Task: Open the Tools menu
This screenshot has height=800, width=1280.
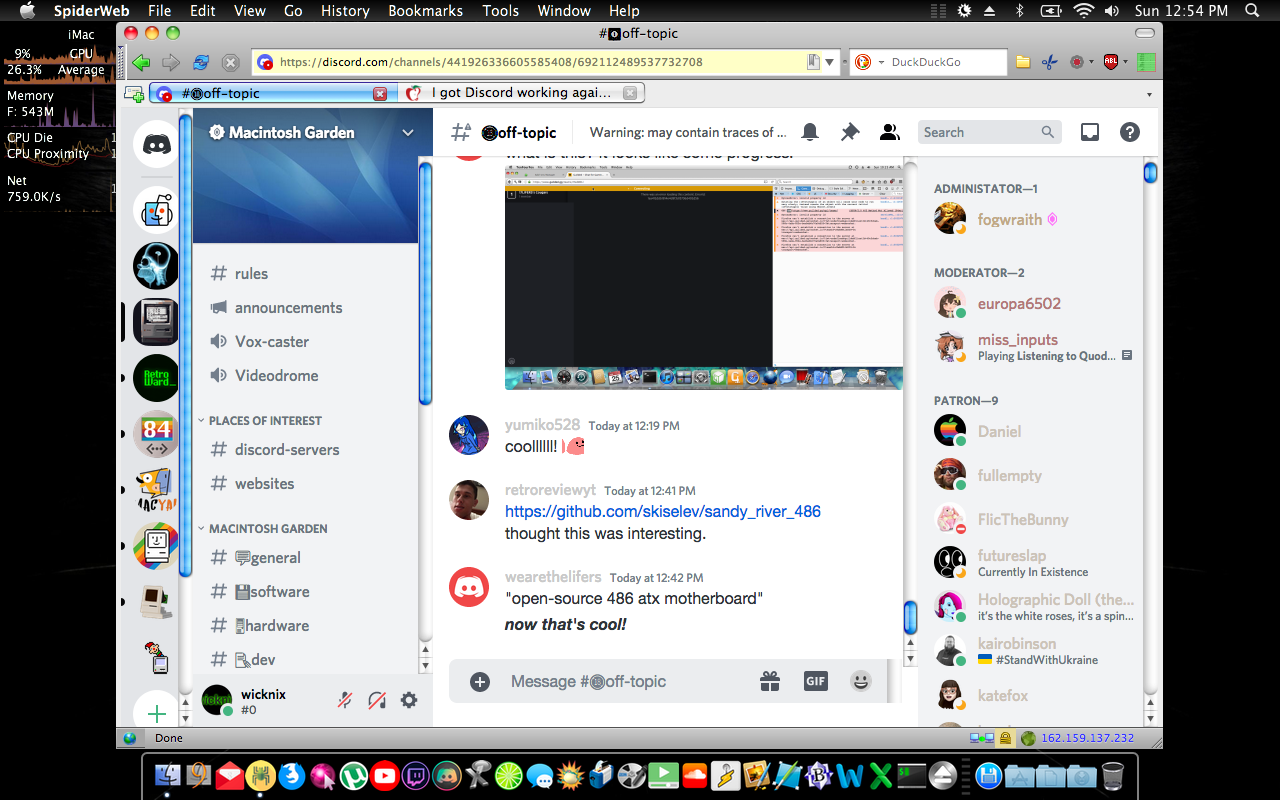Action: 500,11
